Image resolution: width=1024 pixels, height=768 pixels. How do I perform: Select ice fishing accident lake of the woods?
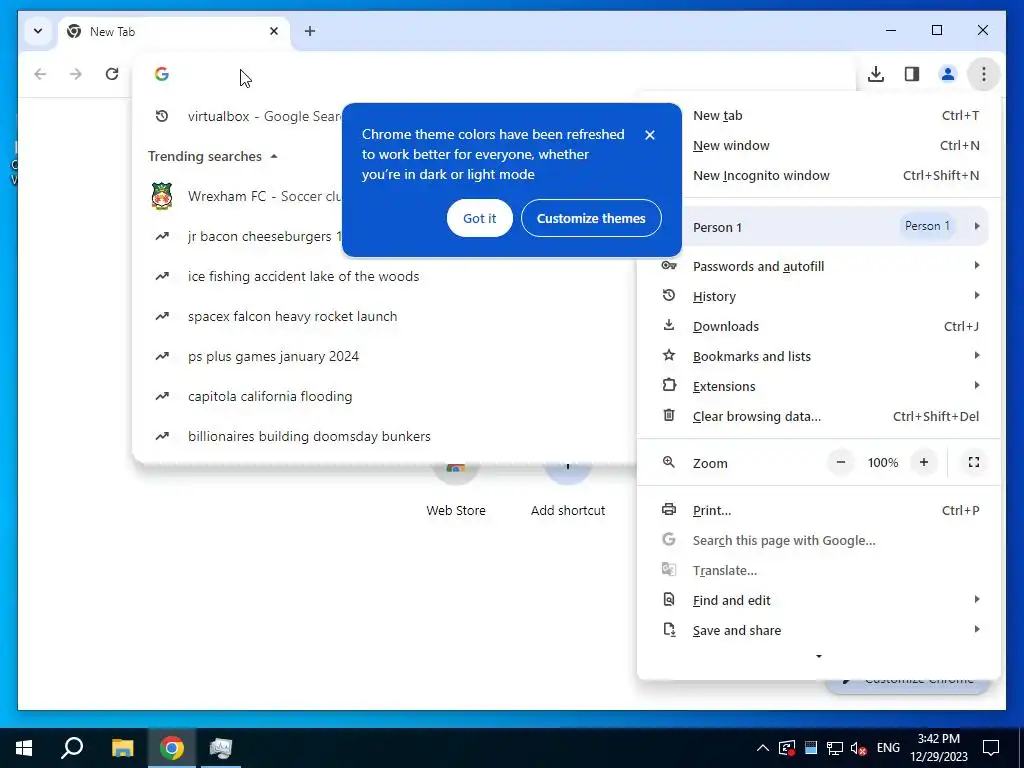384,276
